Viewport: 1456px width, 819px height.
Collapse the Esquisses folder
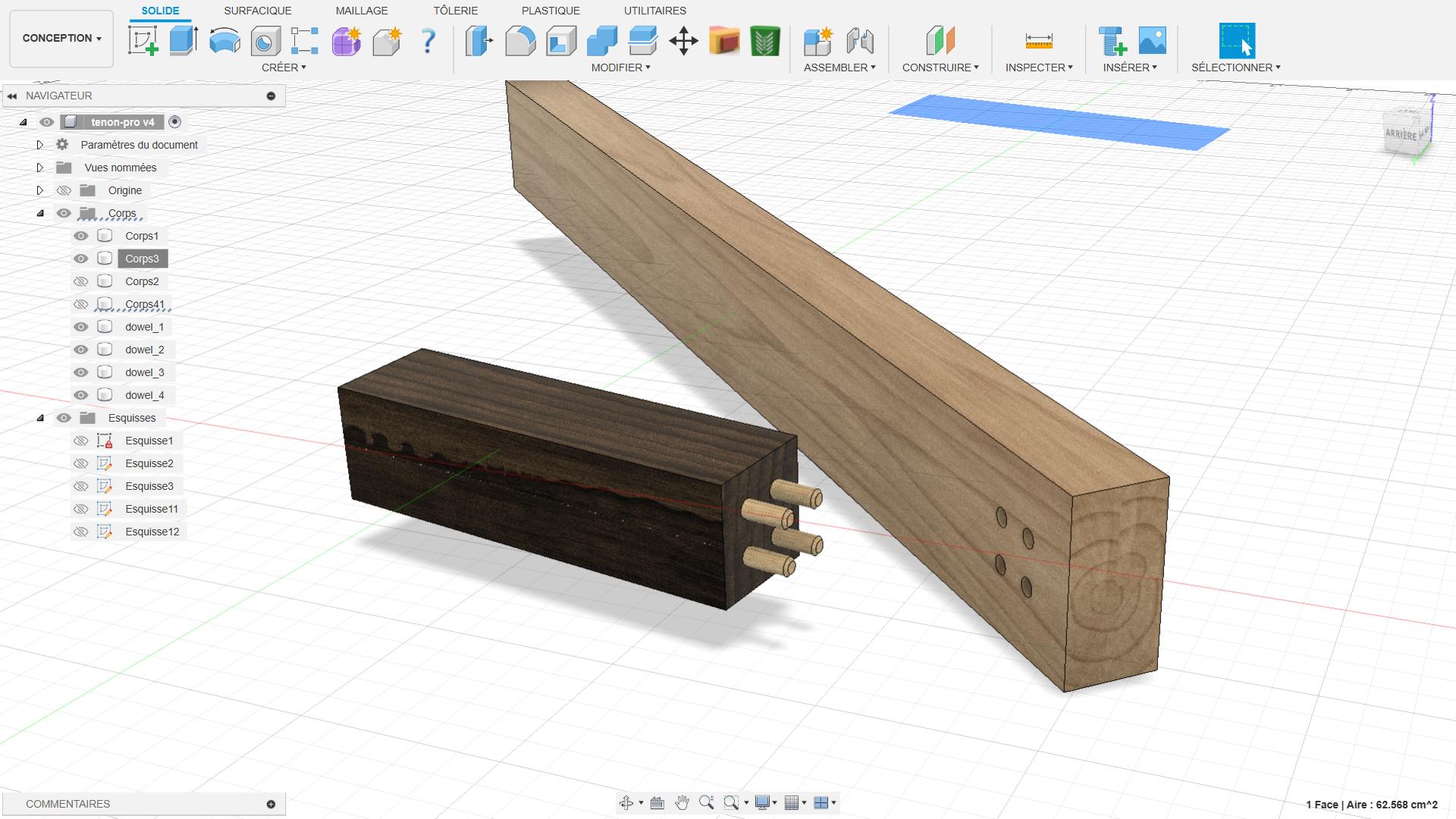(40, 418)
